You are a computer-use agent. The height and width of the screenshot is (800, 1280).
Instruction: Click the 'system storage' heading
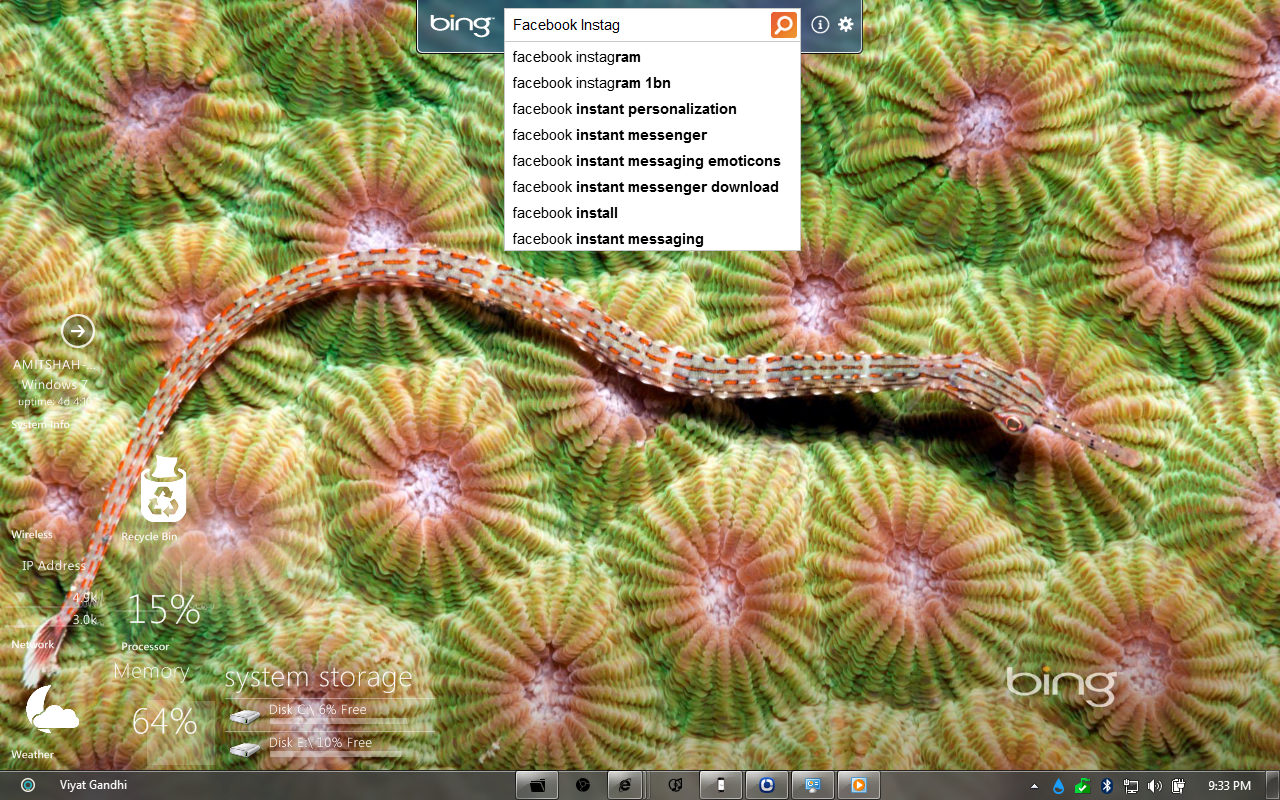[318, 678]
